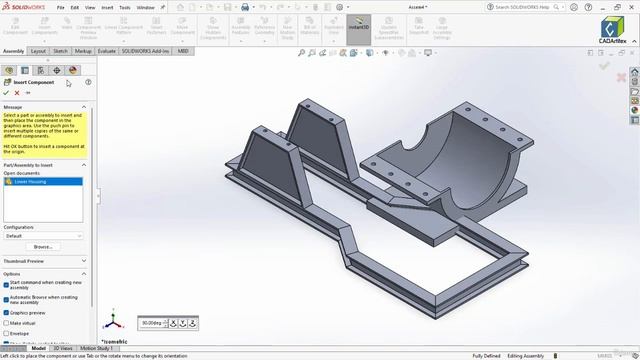Switch to the 3D Views bottom tab
The image size is (640, 360).
coord(63,348)
